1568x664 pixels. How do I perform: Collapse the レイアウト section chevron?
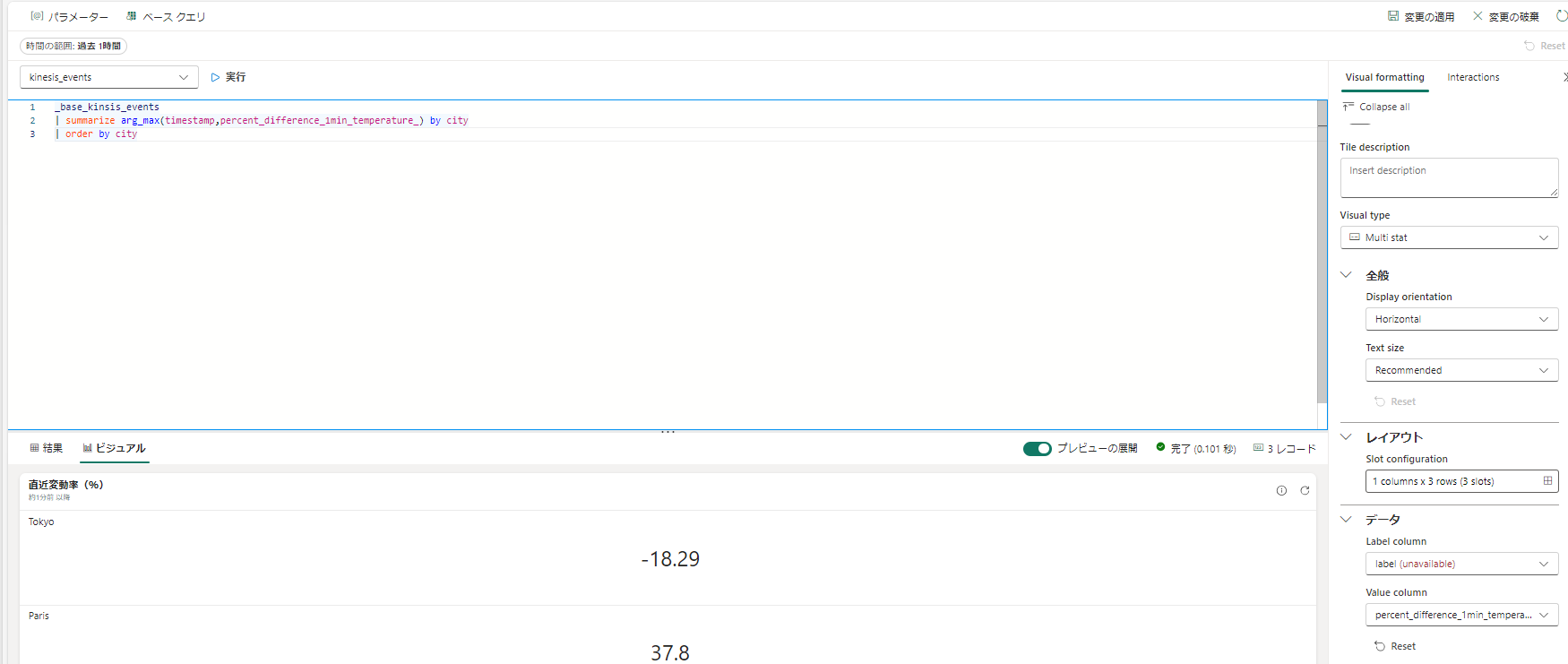coord(1346,437)
